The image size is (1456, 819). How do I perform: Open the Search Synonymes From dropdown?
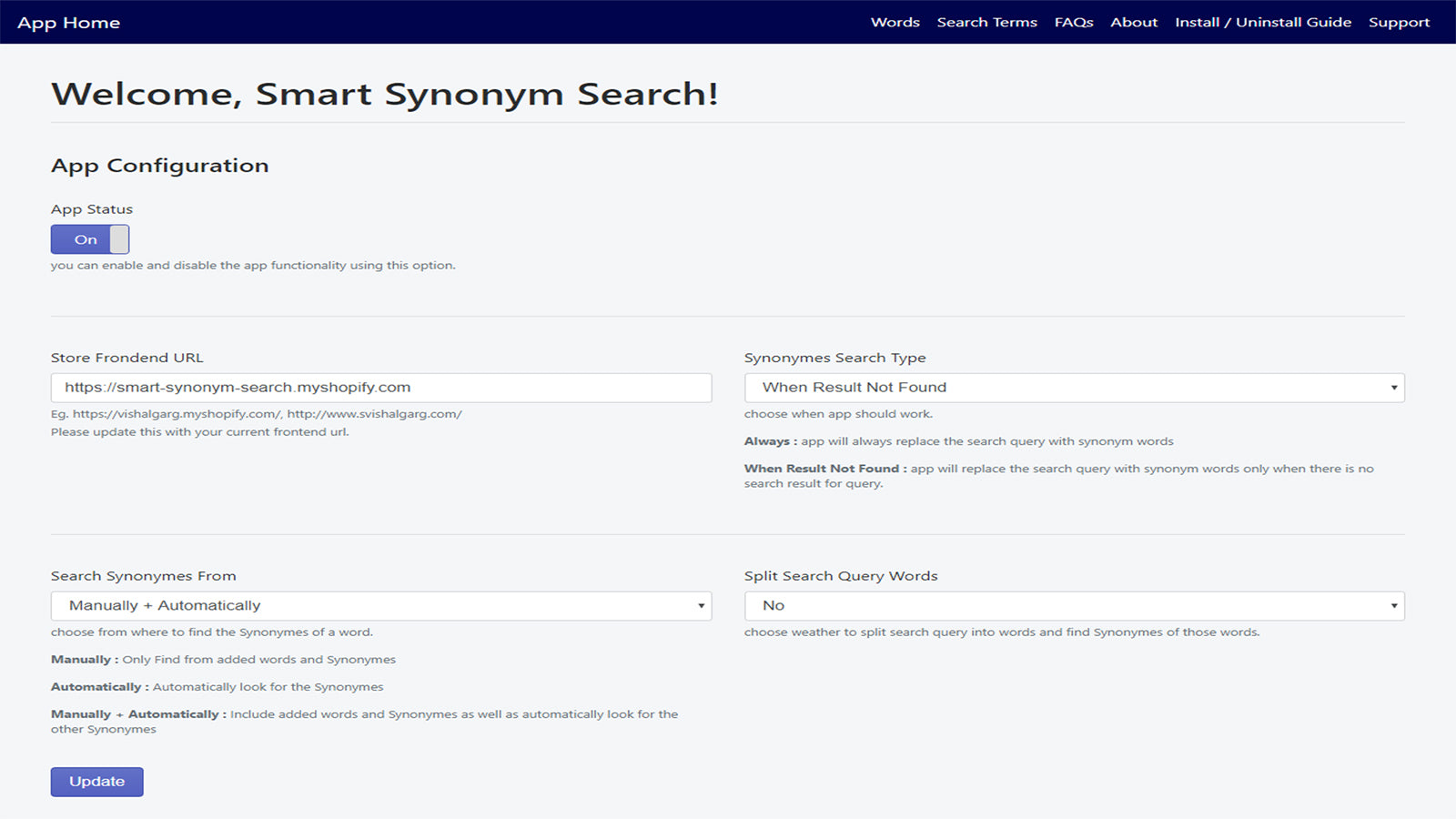380,606
